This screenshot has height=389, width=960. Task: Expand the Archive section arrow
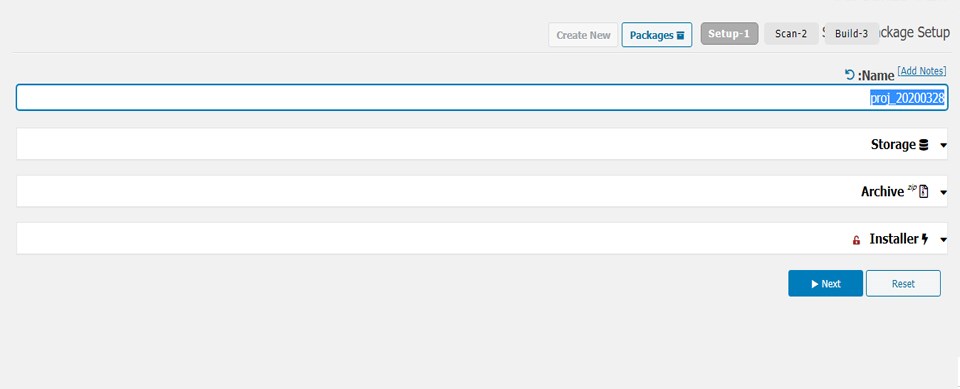pos(943,192)
